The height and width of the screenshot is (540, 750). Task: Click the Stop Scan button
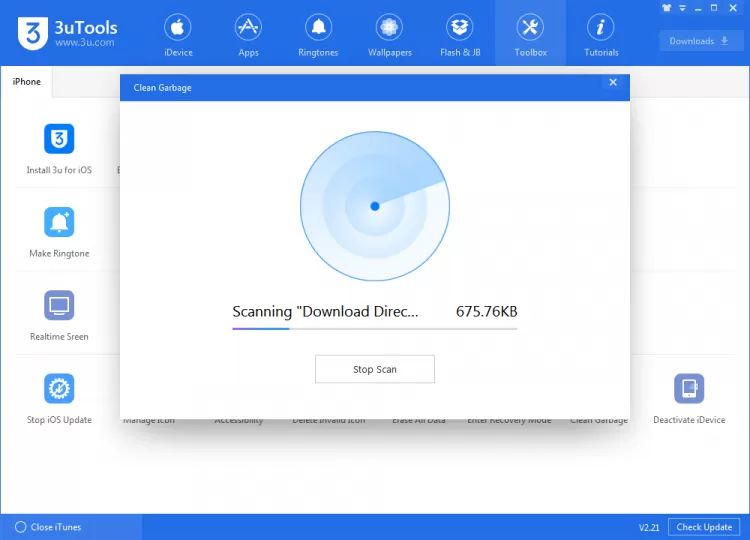tap(375, 369)
